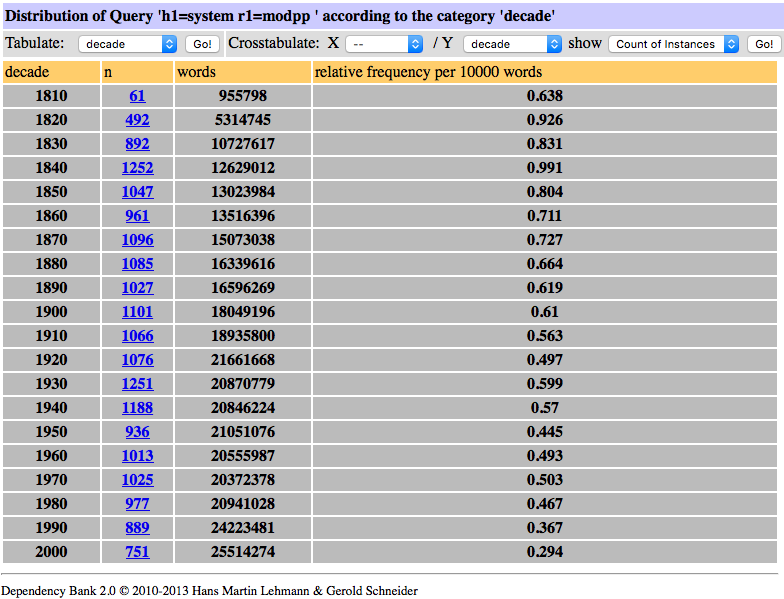Image resolution: width=784 pixels, height=599 pixels.
Task: Click the 961 link for decade 1860
Action: (137, 216)
